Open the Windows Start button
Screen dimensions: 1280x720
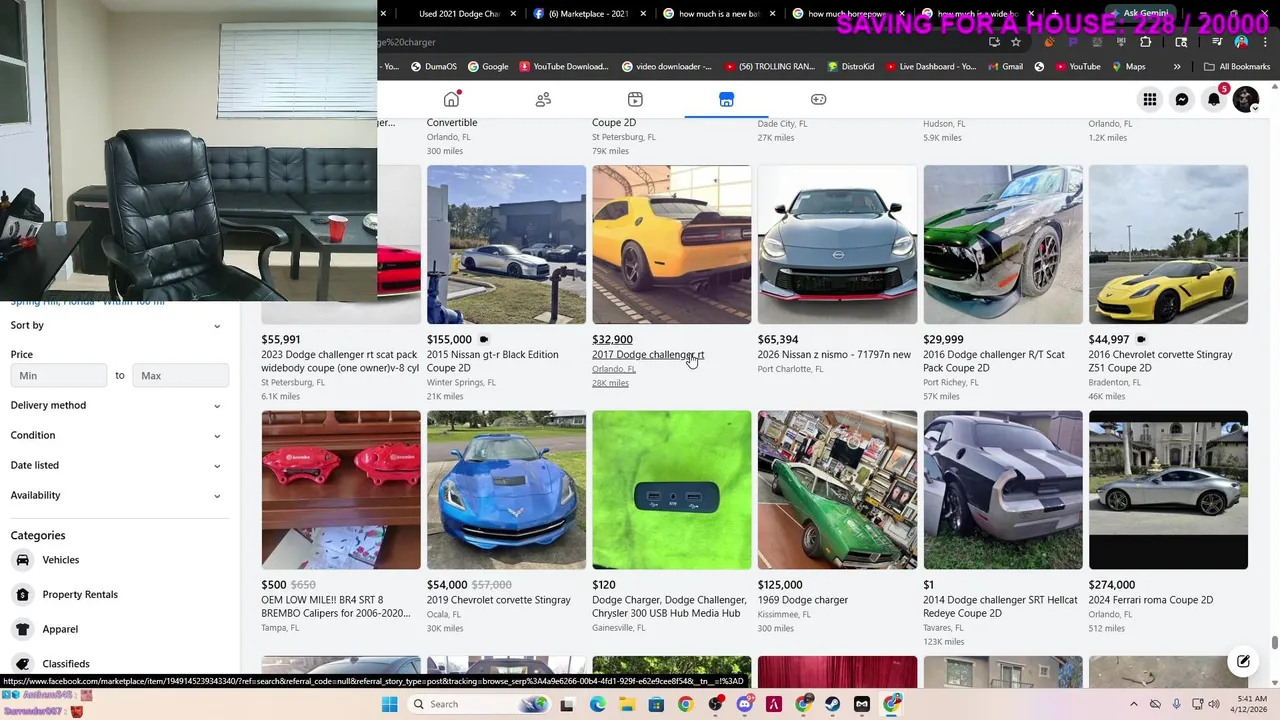[390, 704]
